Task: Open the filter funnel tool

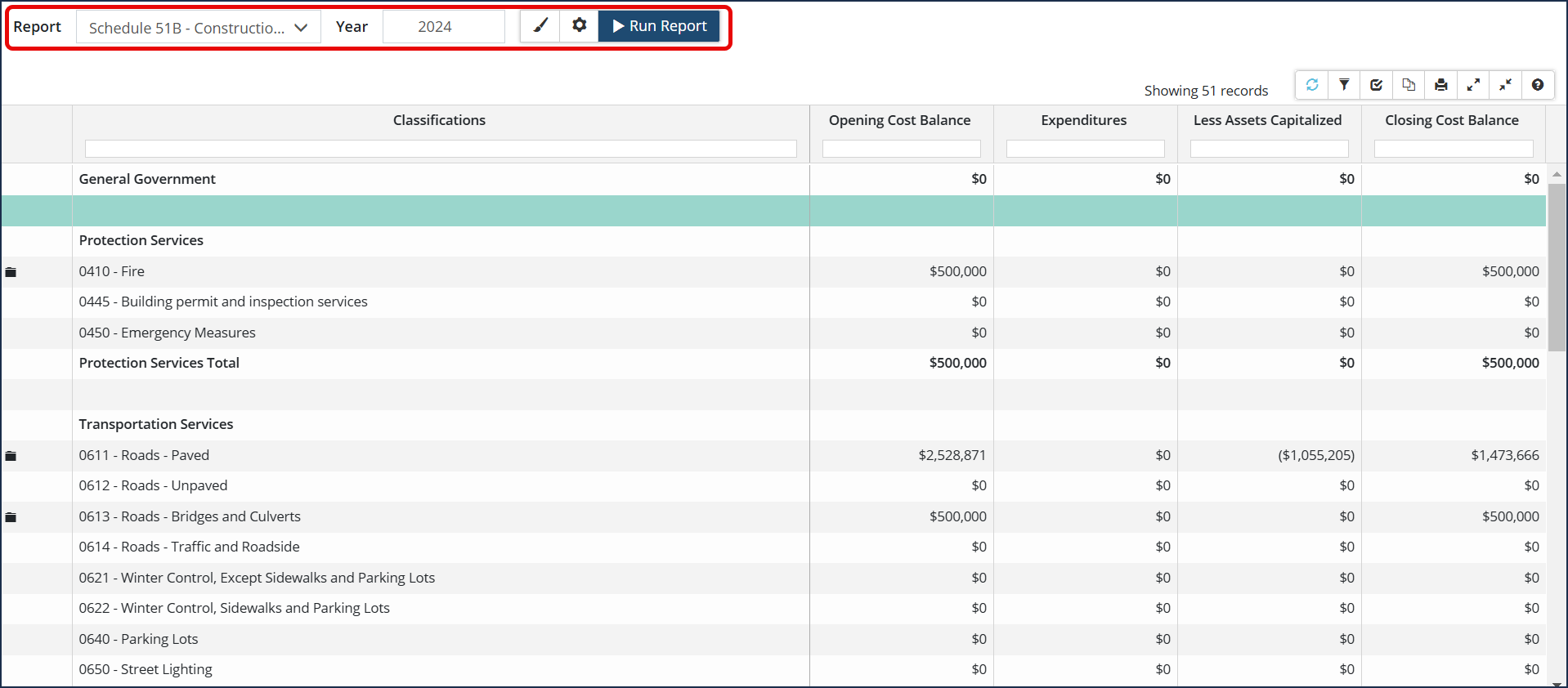Action: [x=1344, y=85]
